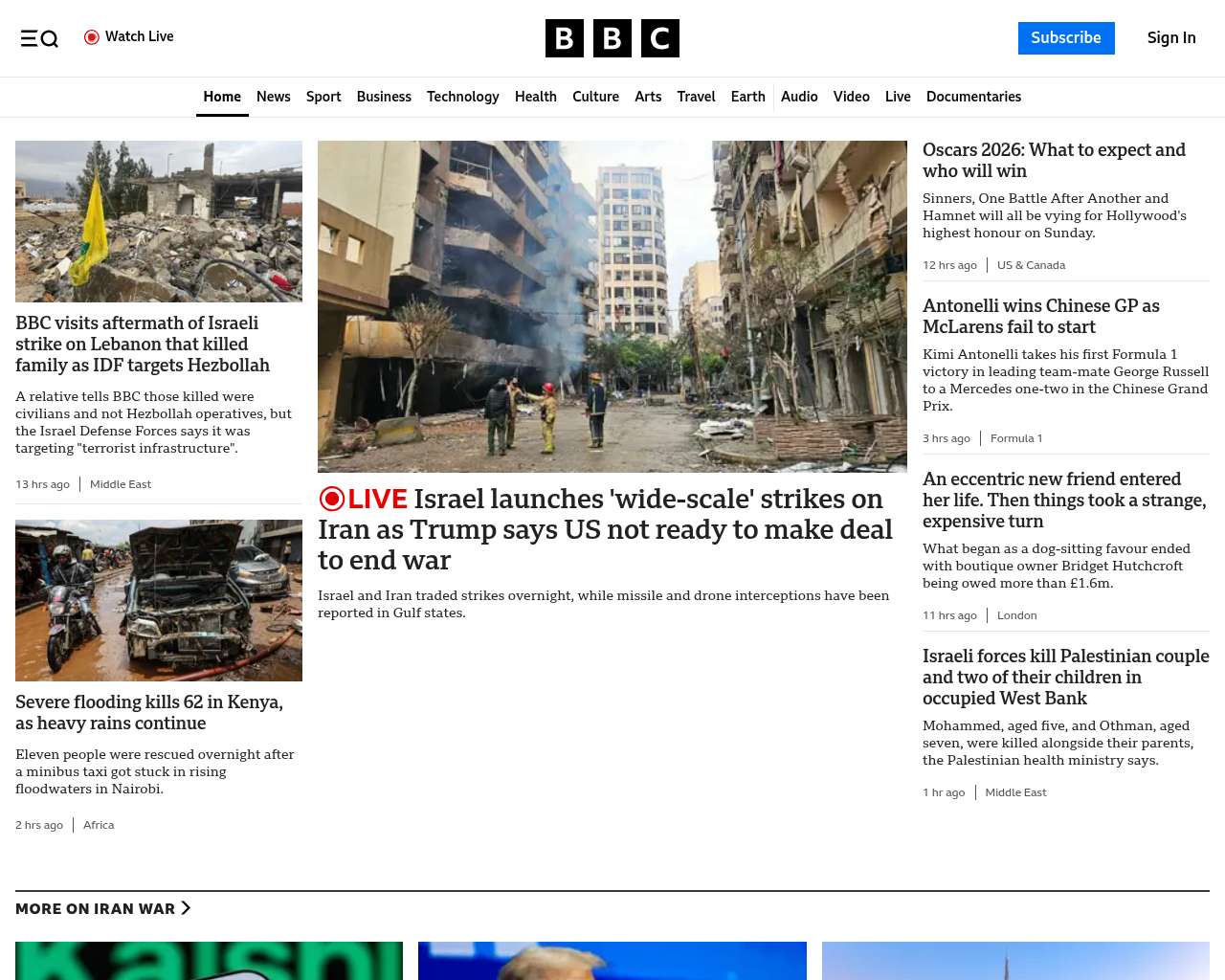The width and height of the screenshot is (1225, 980).
Task: Open the menu and search icon
Action: [39, 38]
